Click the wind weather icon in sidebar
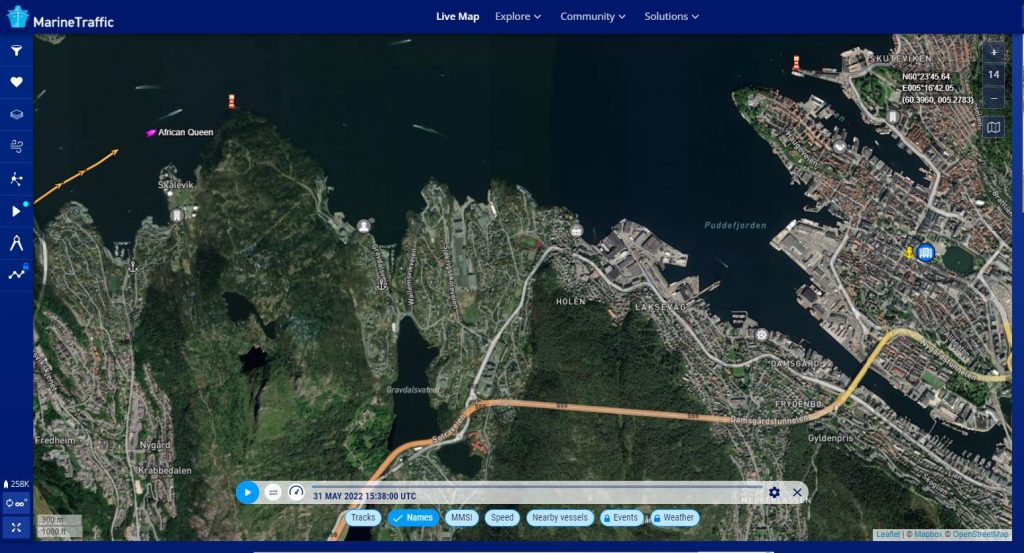 tap(16, 147)
